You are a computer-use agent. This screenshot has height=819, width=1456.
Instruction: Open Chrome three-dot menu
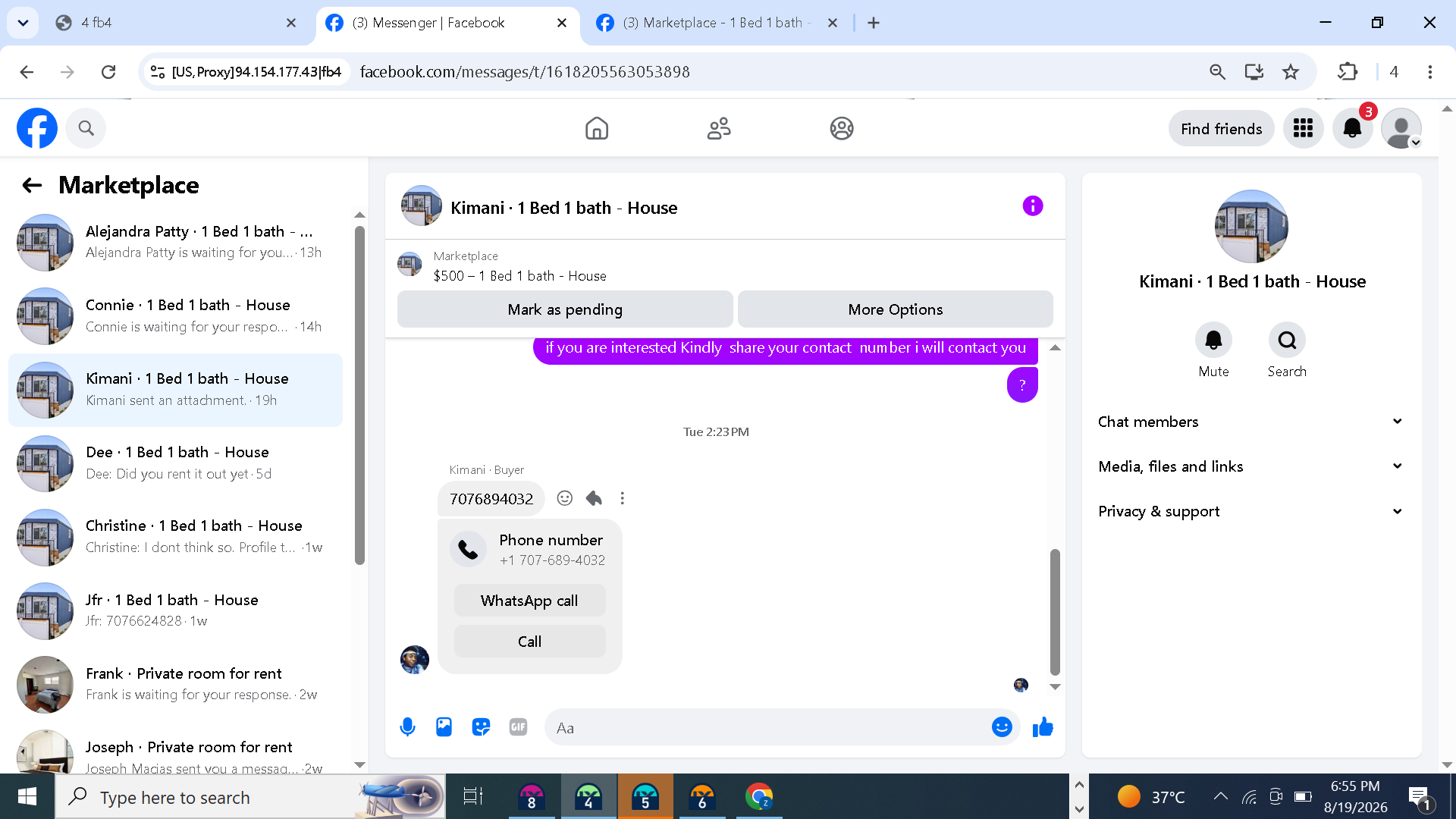pos(1430,71)
